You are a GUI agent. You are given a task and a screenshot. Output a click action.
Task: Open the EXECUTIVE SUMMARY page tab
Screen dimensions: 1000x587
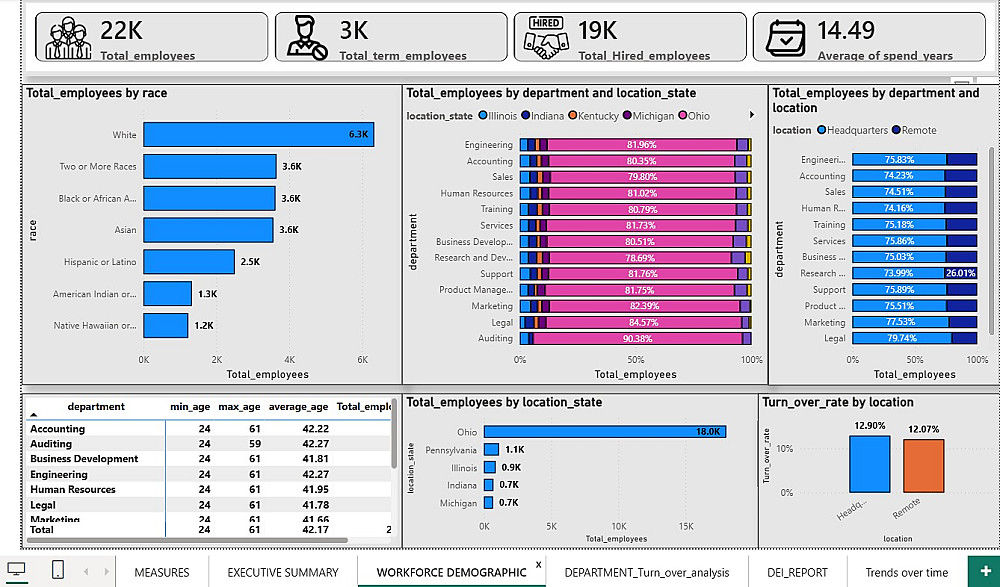283,572
